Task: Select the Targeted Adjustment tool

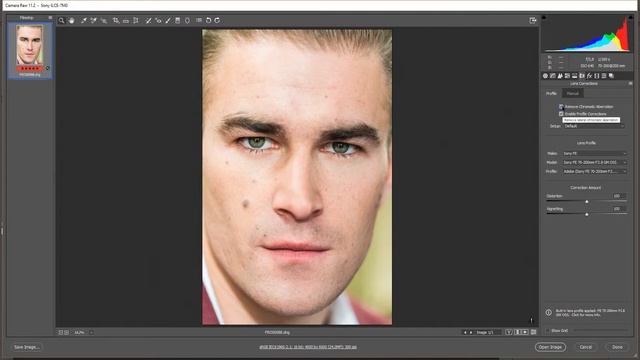Action: pos(104,20)
